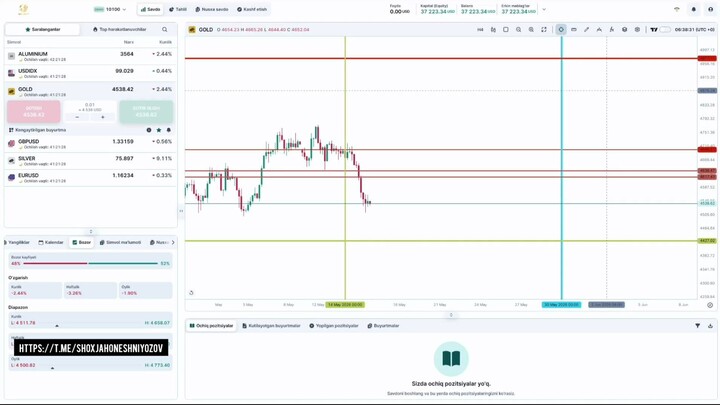Open notifications bell at top right
Screen dimensions: 720x405
click(x=693, y=9)
